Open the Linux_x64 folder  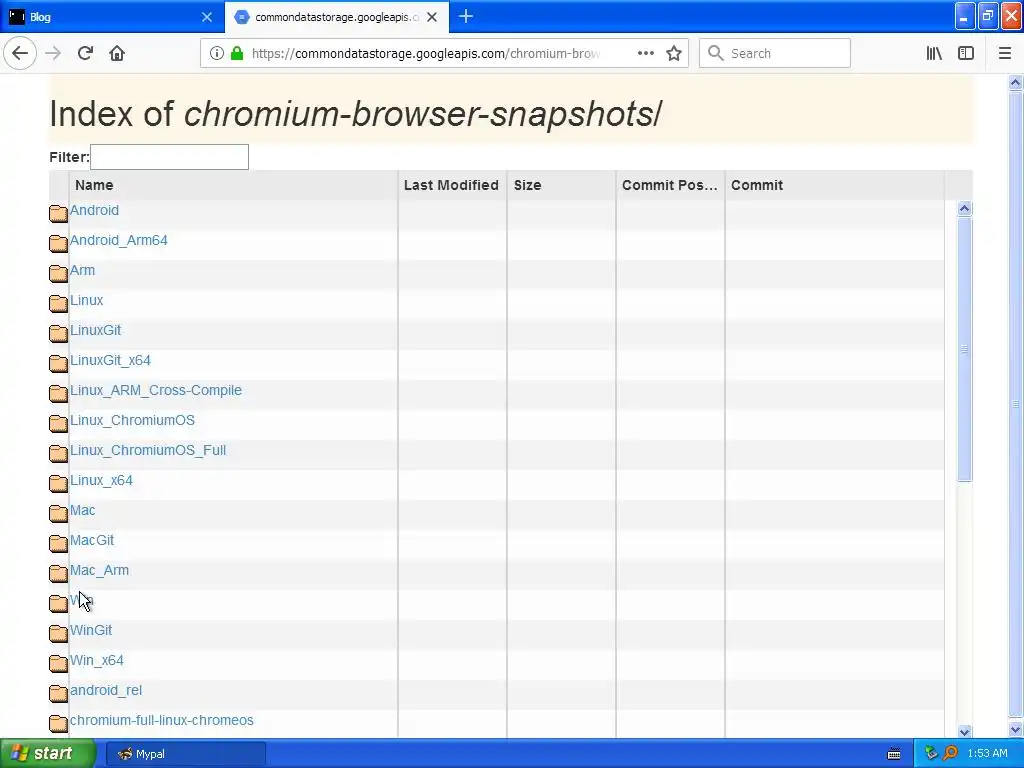[x=101, y=481]
